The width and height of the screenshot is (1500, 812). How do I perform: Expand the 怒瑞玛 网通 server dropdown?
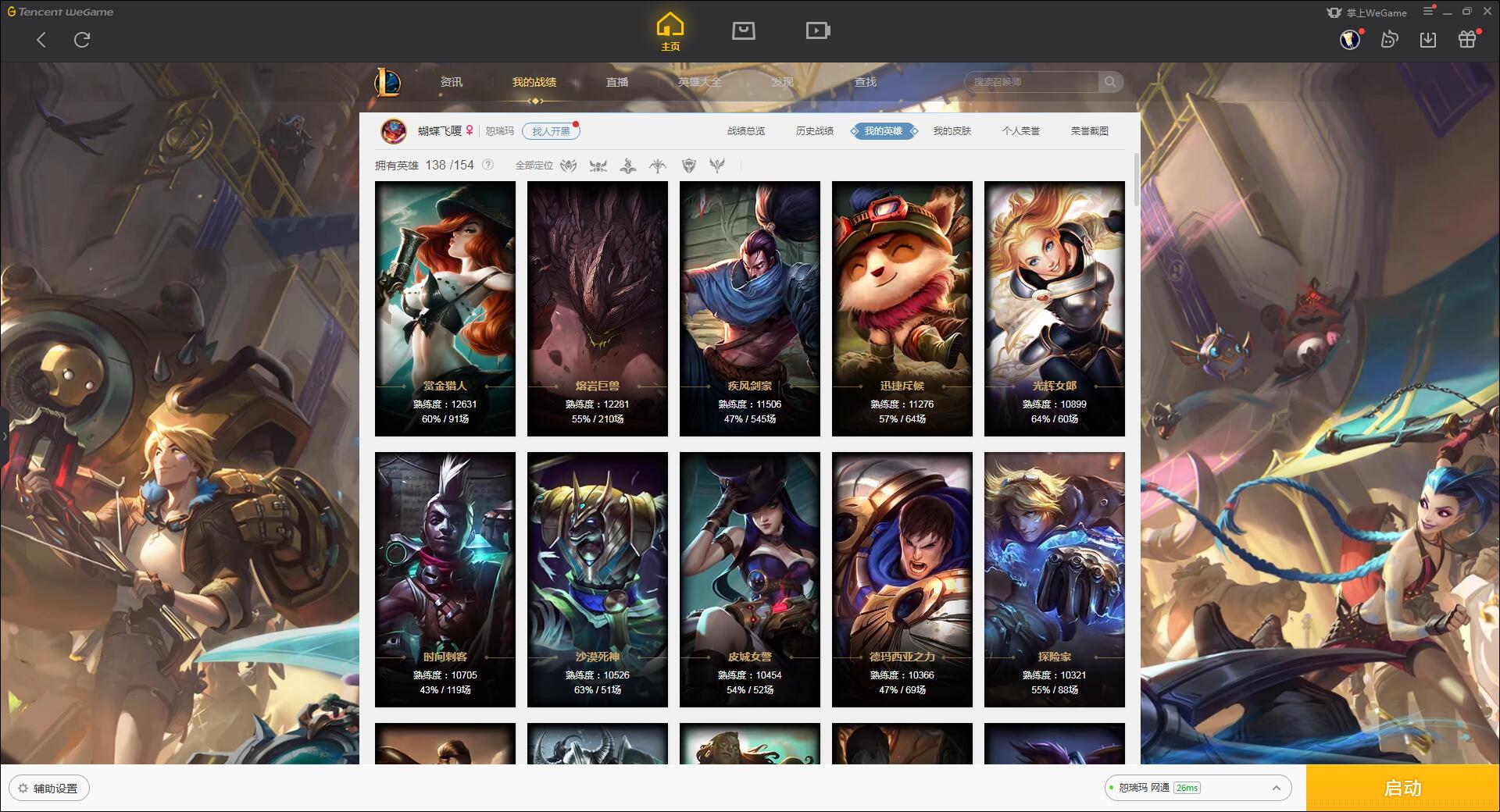(x=1198, y=788)
